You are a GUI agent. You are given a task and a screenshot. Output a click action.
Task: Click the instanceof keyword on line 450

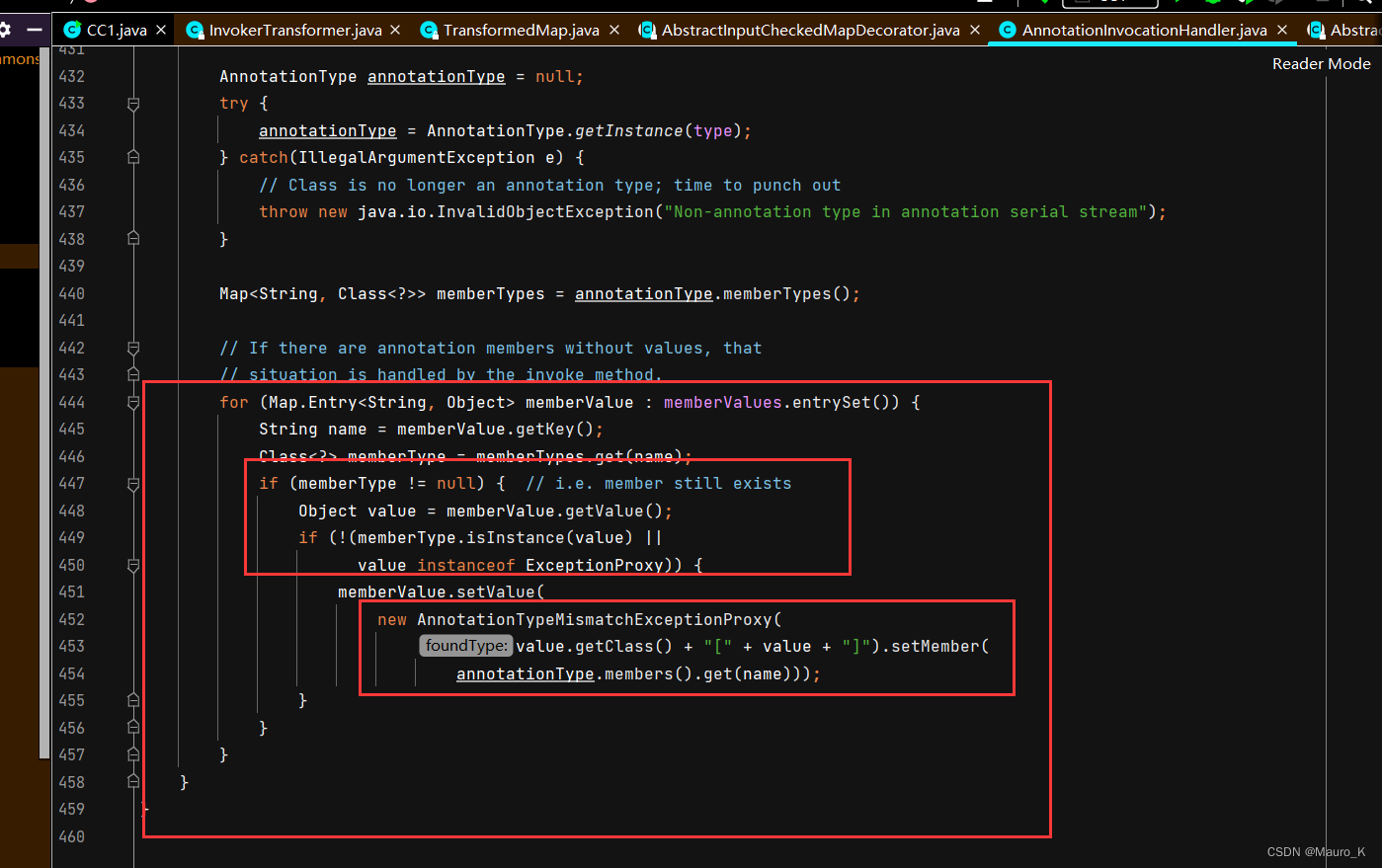pos(466,566)
